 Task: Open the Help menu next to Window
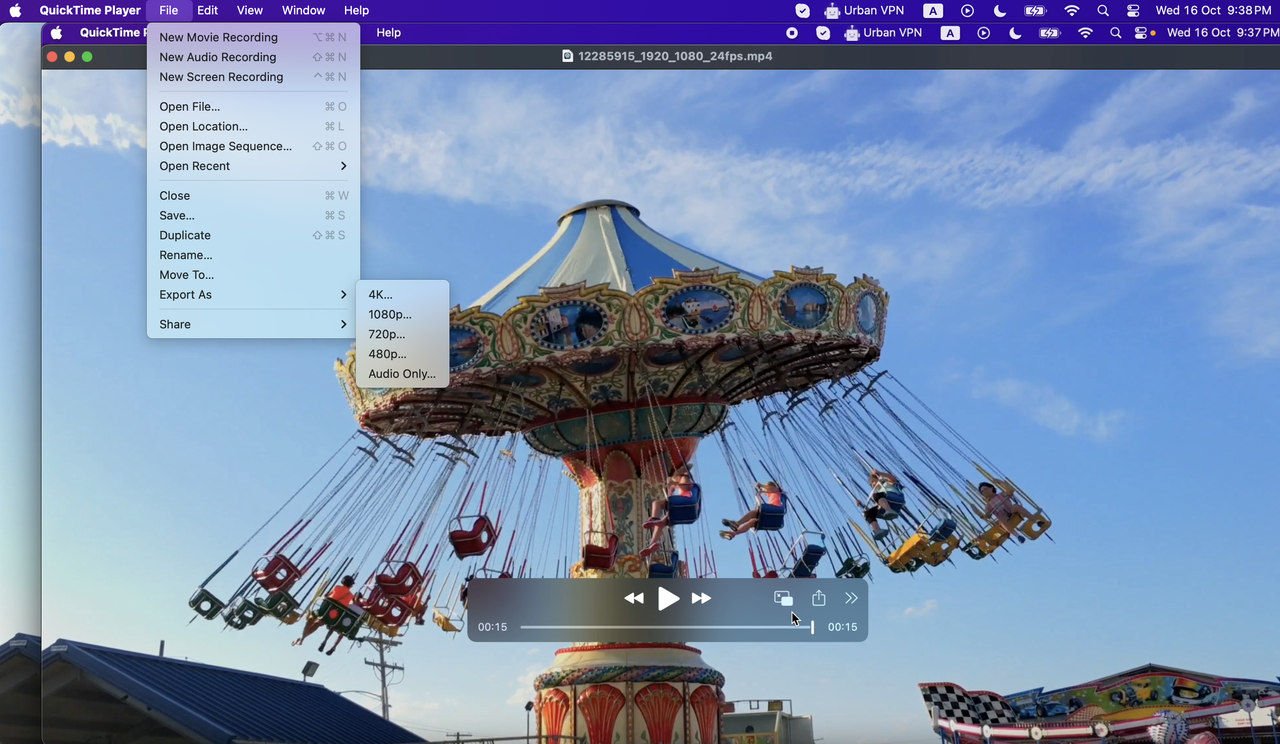(x=356, y=10)
